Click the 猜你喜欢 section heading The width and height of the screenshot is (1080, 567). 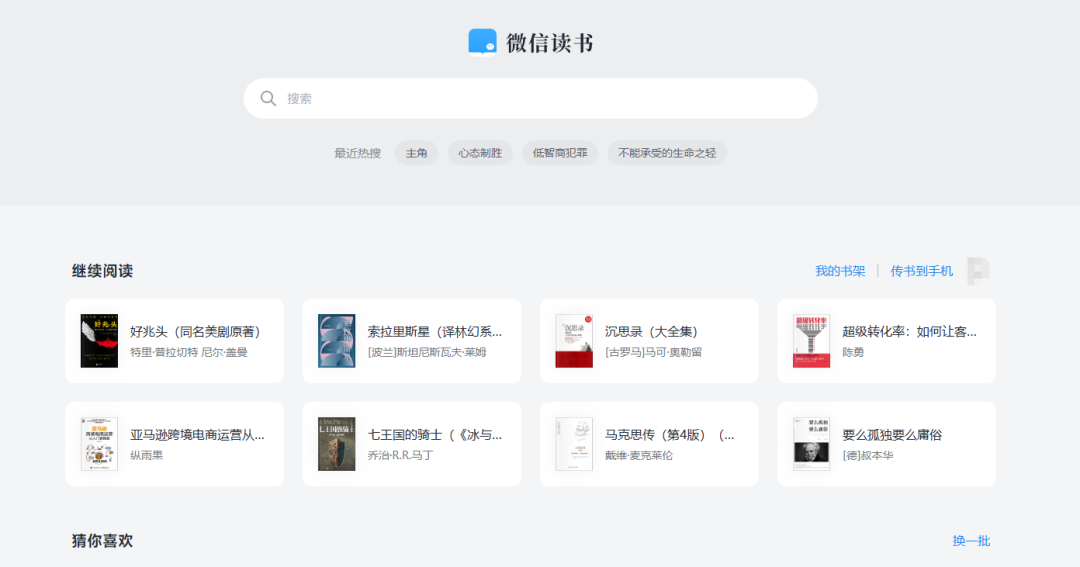[x=103, y=541]
